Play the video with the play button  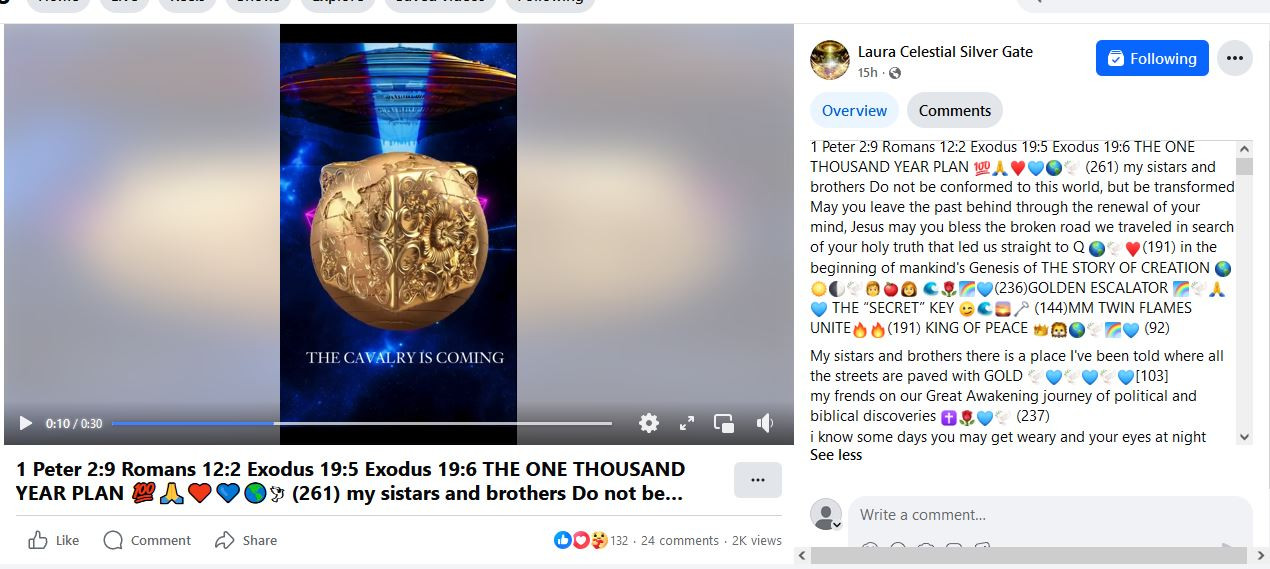(26, 423)
